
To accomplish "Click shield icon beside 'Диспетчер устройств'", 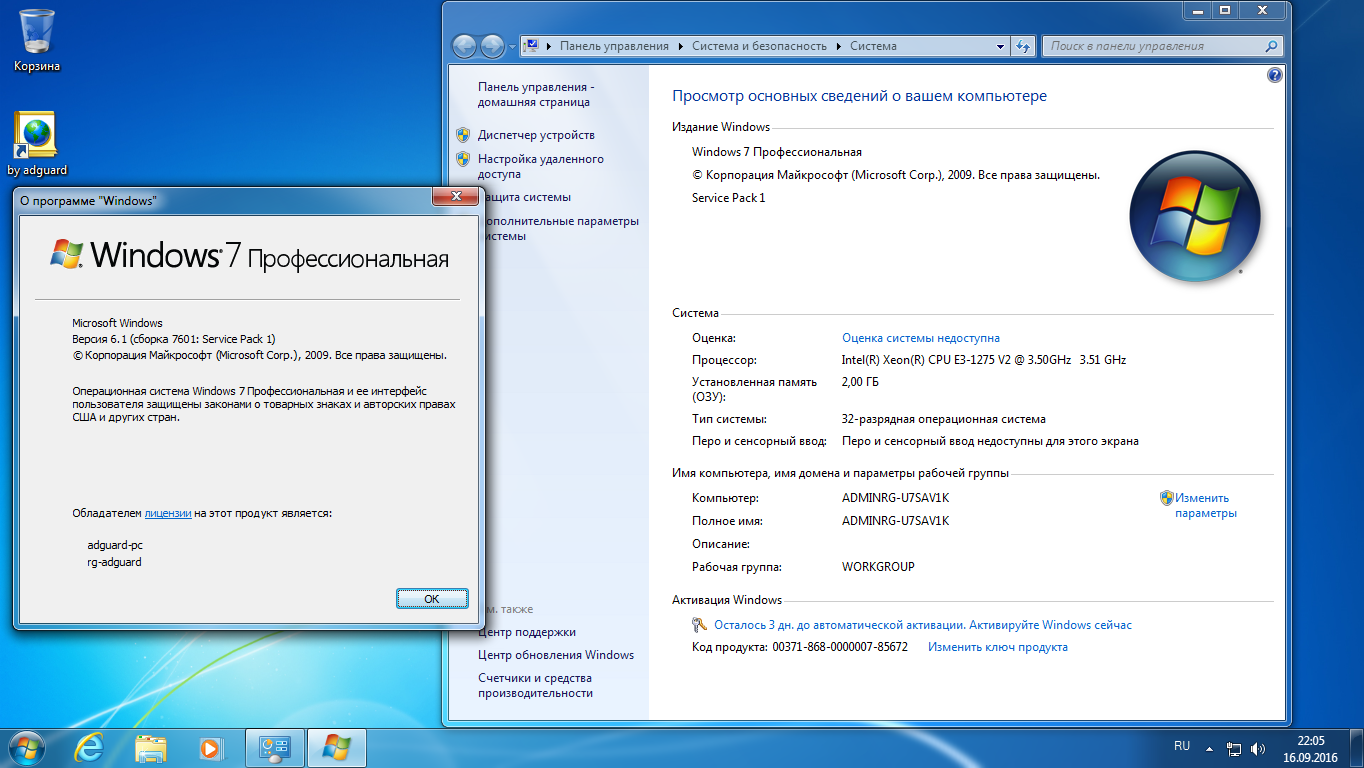I will pos(463,135).
